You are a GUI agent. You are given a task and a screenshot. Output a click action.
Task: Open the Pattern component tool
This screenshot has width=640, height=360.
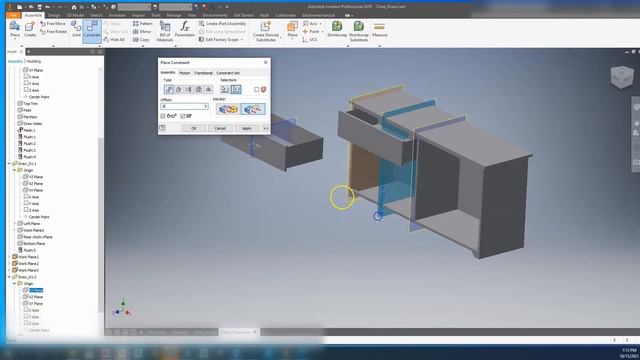point(143,24)
